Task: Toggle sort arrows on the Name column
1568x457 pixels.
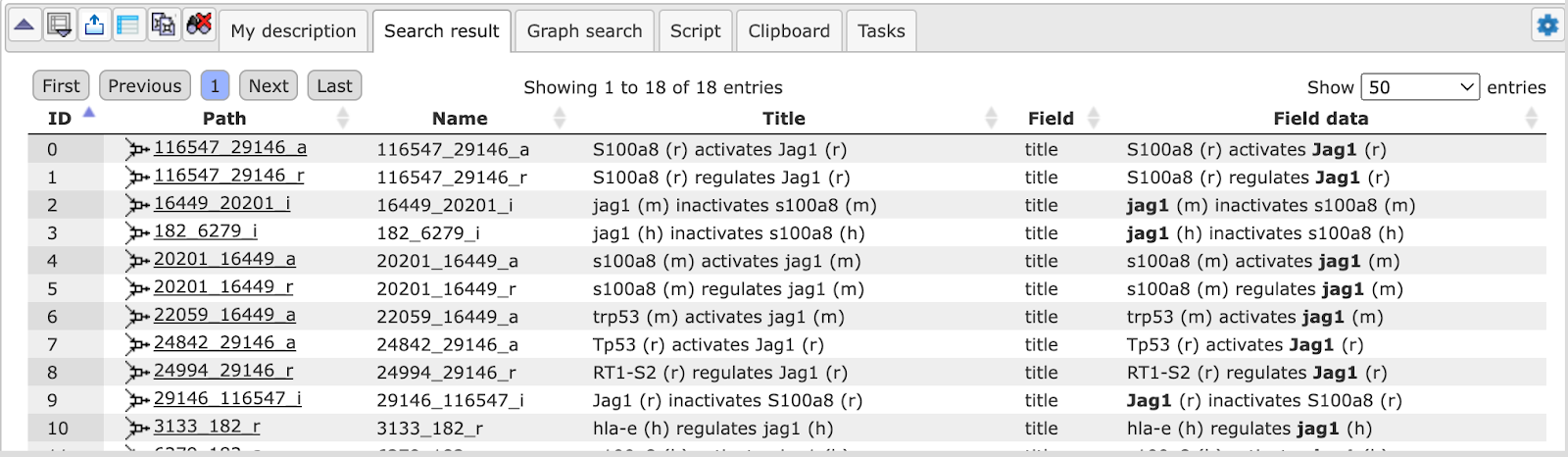Action: click(x=560, y=118)
